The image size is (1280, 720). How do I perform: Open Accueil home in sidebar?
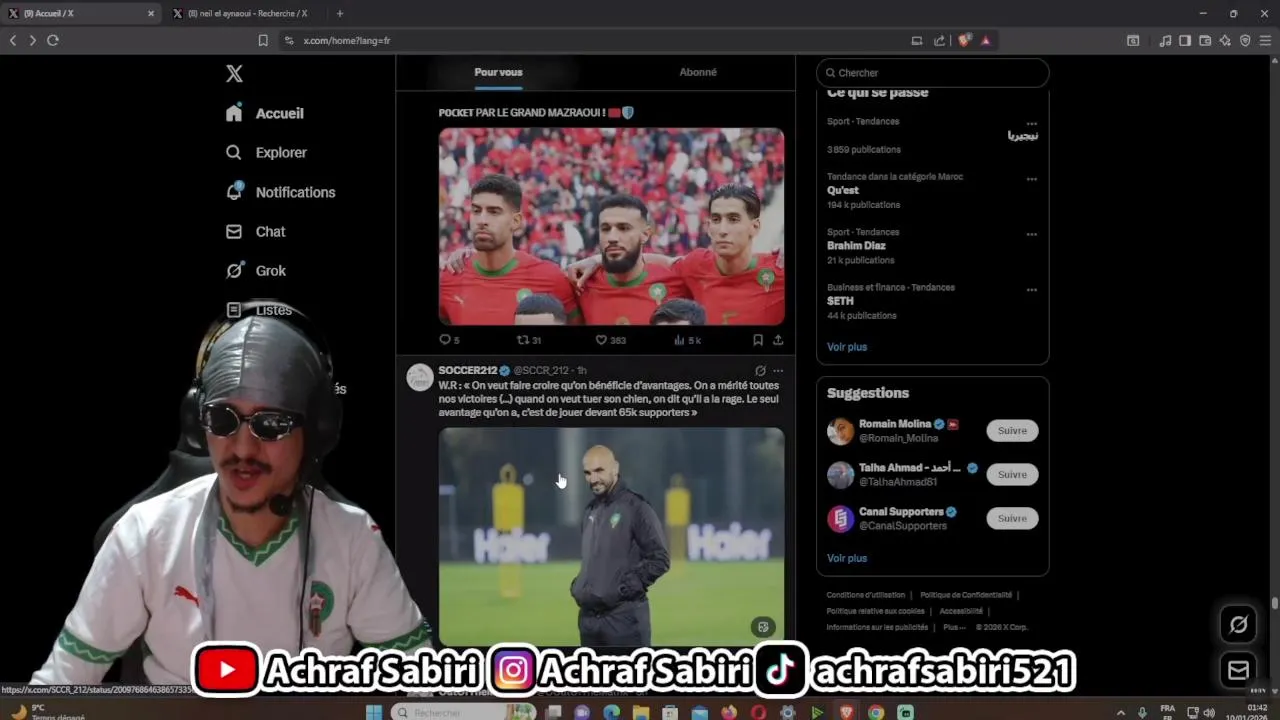click(266, 113)
